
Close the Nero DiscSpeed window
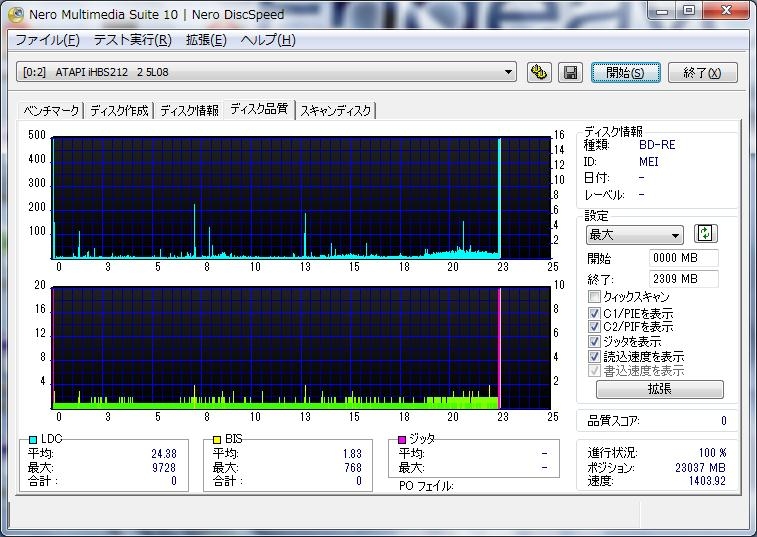pyautogui.click(x=726, y=11)
